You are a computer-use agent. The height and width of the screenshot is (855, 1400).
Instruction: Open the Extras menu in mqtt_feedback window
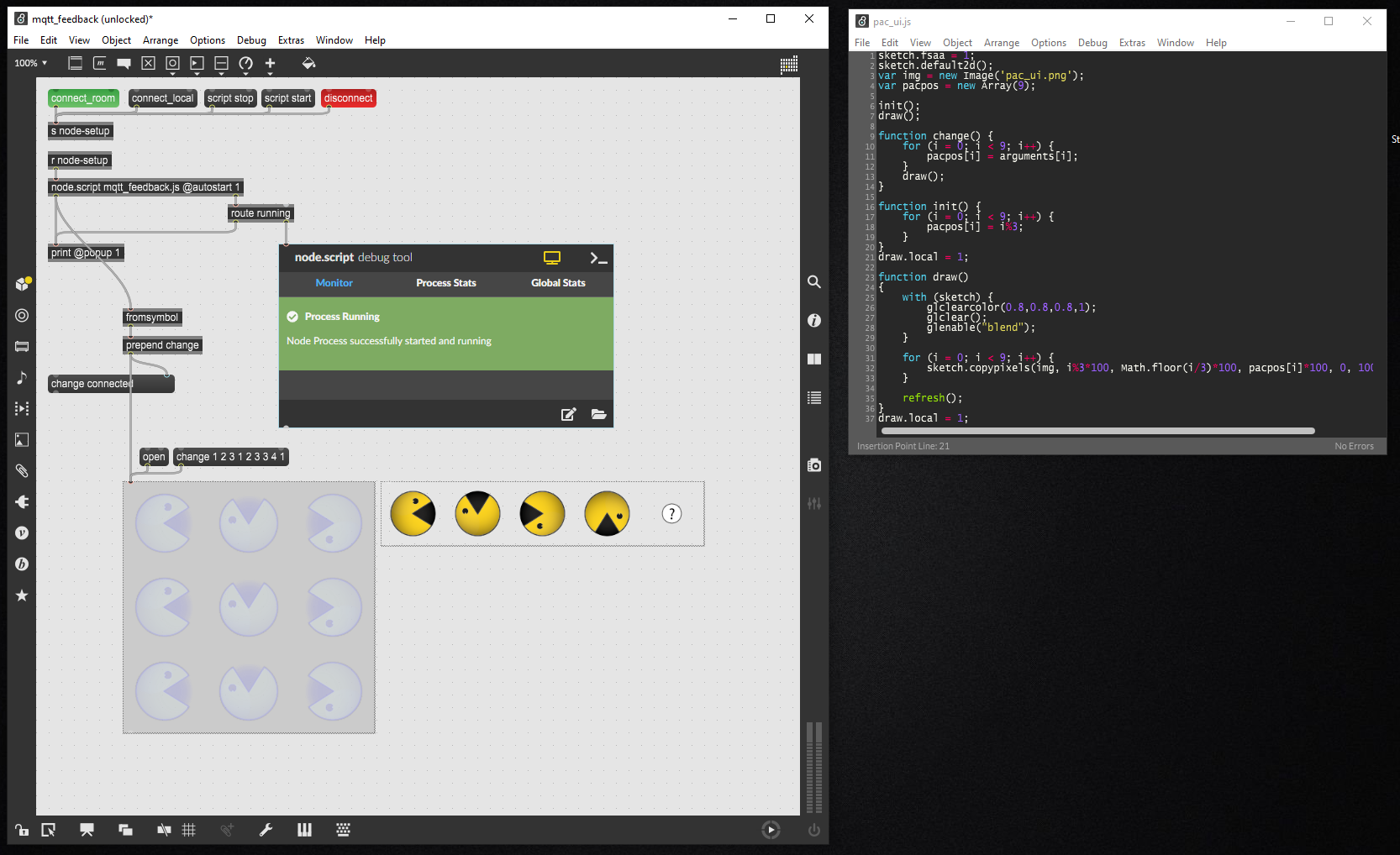(x=291, y=40)
